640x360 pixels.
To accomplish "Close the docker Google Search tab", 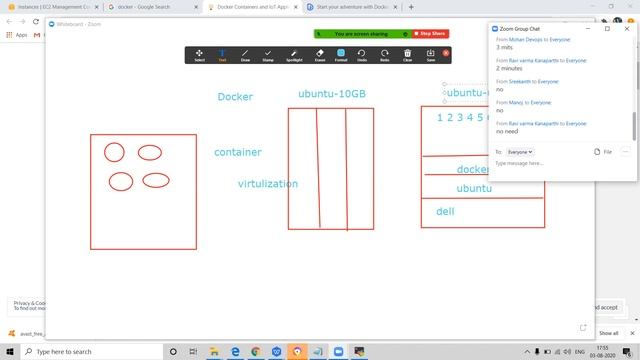I will (196, 7).
